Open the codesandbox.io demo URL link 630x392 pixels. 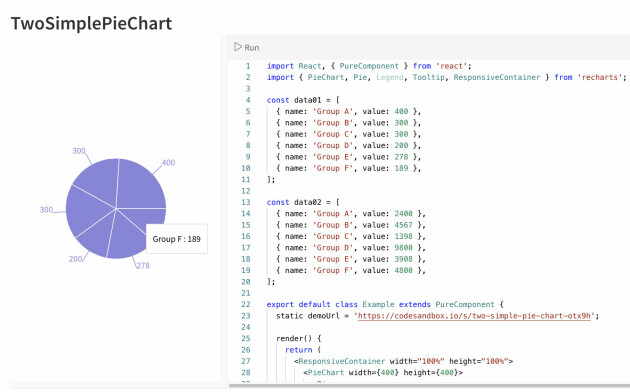point(474,316)
